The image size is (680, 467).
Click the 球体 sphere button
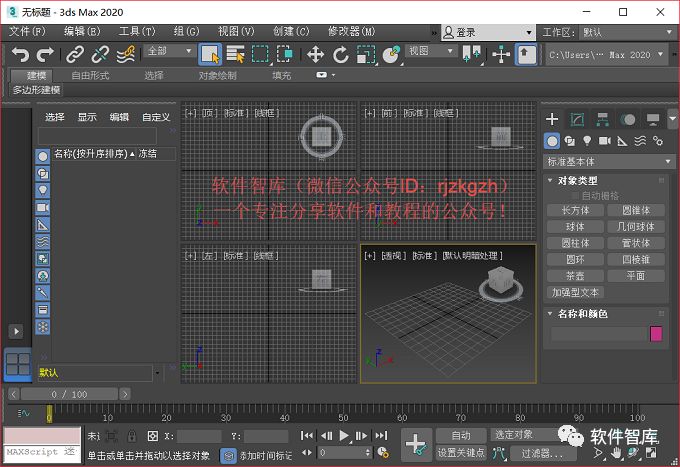pos(575,227)
